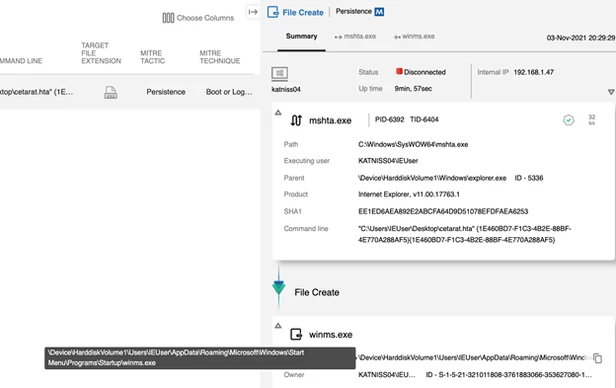Open the winms.exe tab
This screenshot has height=388, width=616.
tap(414, 37)
